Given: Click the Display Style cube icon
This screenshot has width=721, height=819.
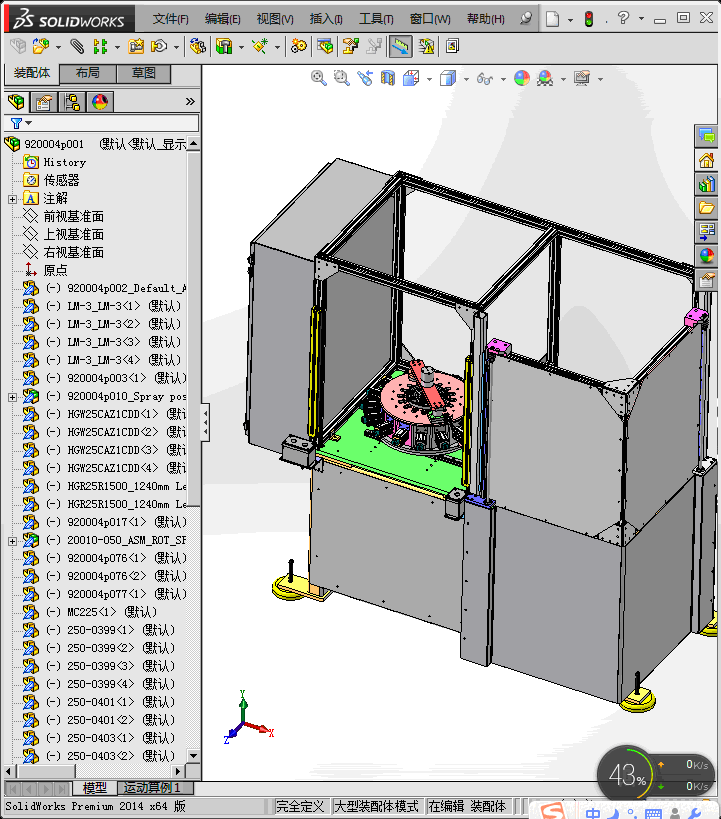Looking at the screenshot, I should click(448, 78).
